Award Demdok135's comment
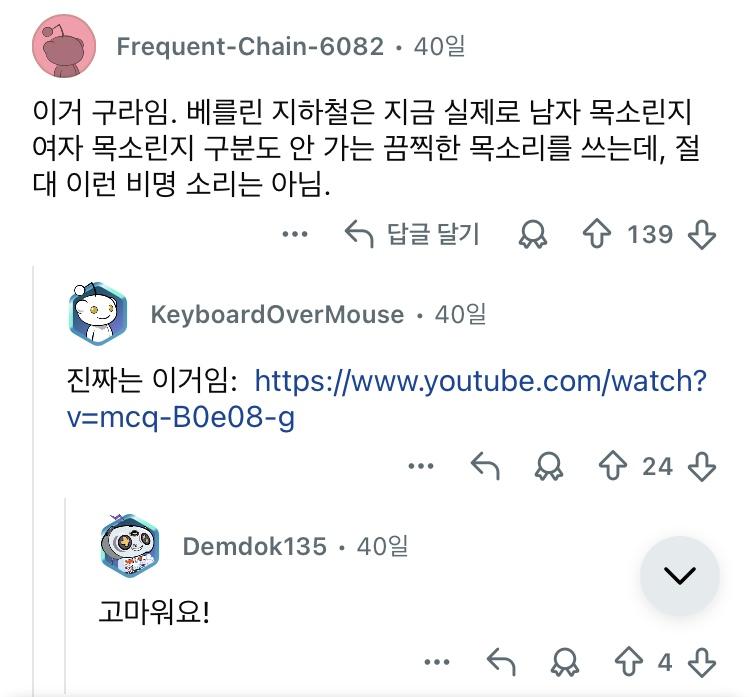The image size is (750, 697). (565, 662)
